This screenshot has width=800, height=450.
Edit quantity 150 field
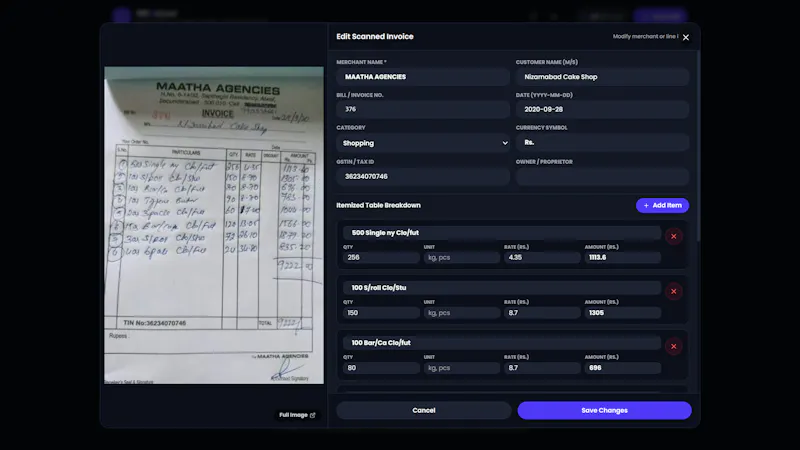(381, 313)
